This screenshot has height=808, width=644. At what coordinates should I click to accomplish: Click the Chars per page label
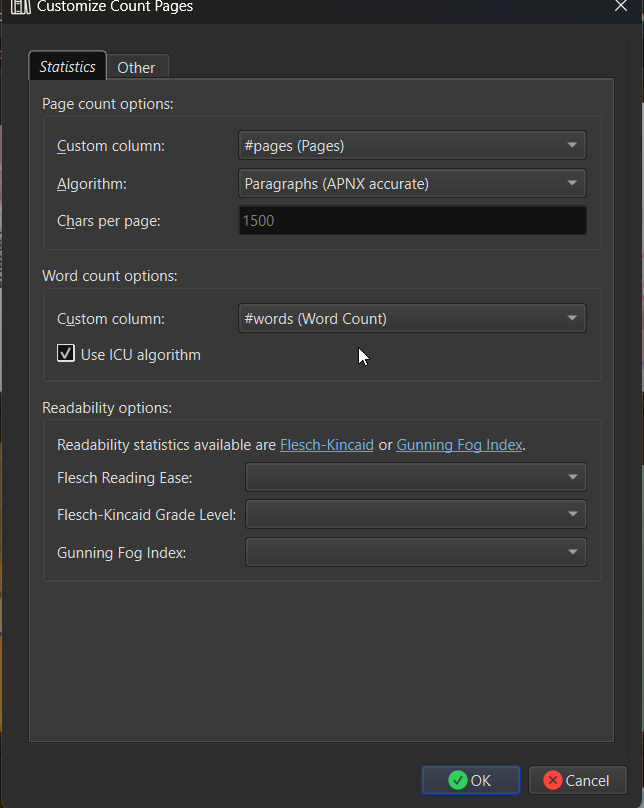tap(108, 221)
